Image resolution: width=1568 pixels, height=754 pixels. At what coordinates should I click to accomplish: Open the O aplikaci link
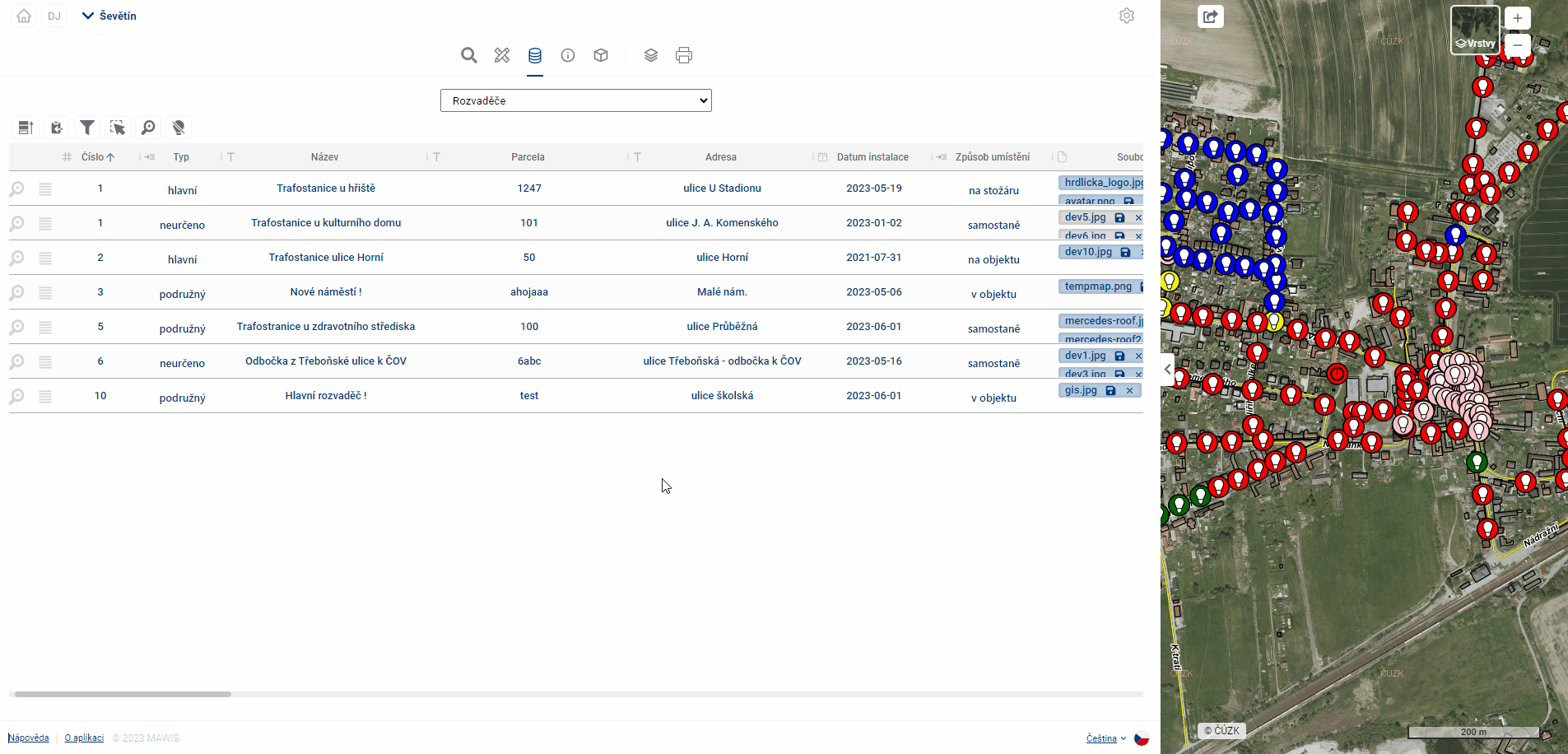84,738
